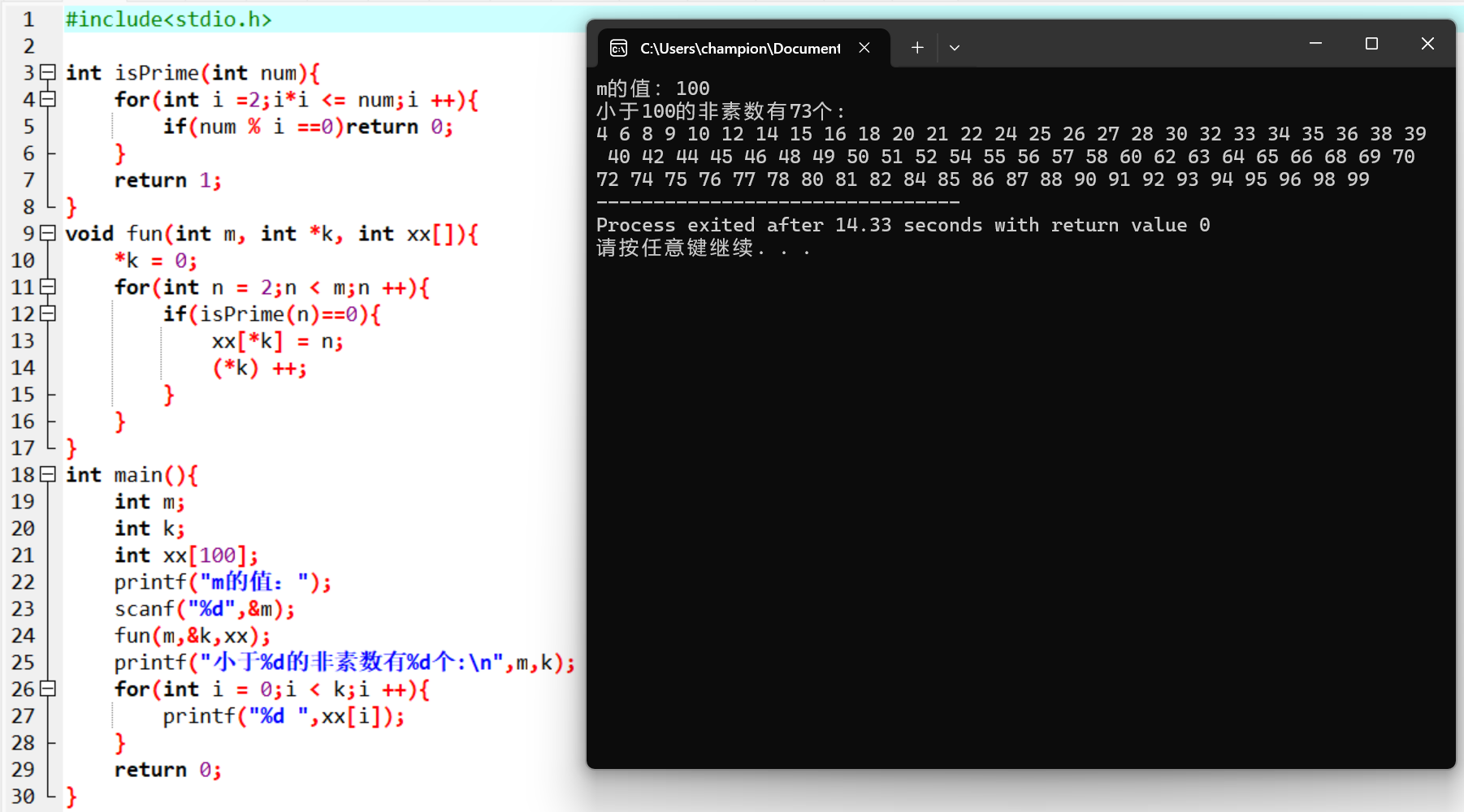Click the 'if(num % i ==0)return 0;' line
1464x812 pixels.
click(x=308, y=126)
